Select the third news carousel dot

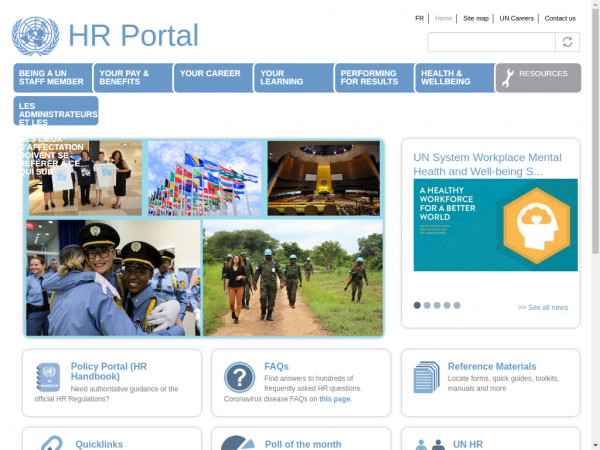437,305
